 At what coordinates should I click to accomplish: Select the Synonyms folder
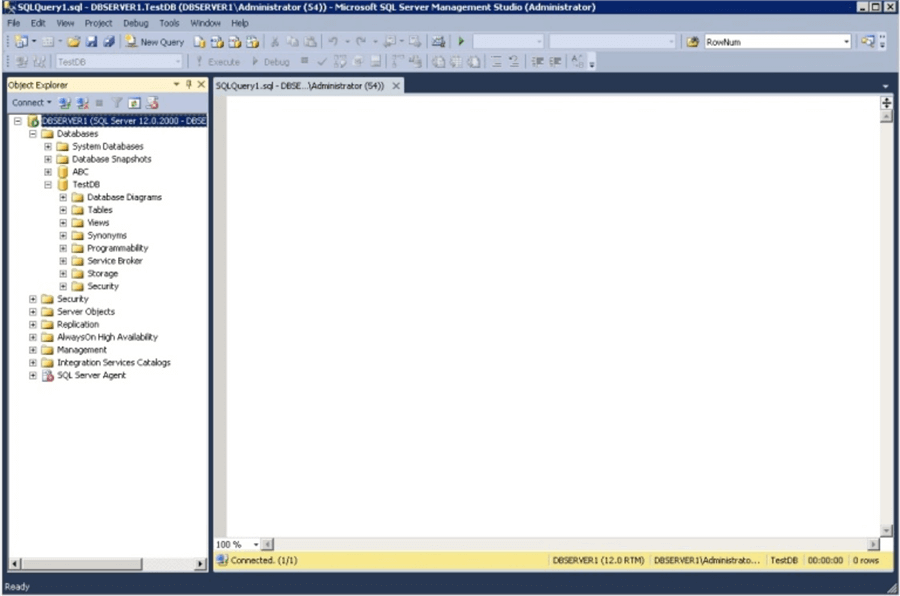(107, 235)
